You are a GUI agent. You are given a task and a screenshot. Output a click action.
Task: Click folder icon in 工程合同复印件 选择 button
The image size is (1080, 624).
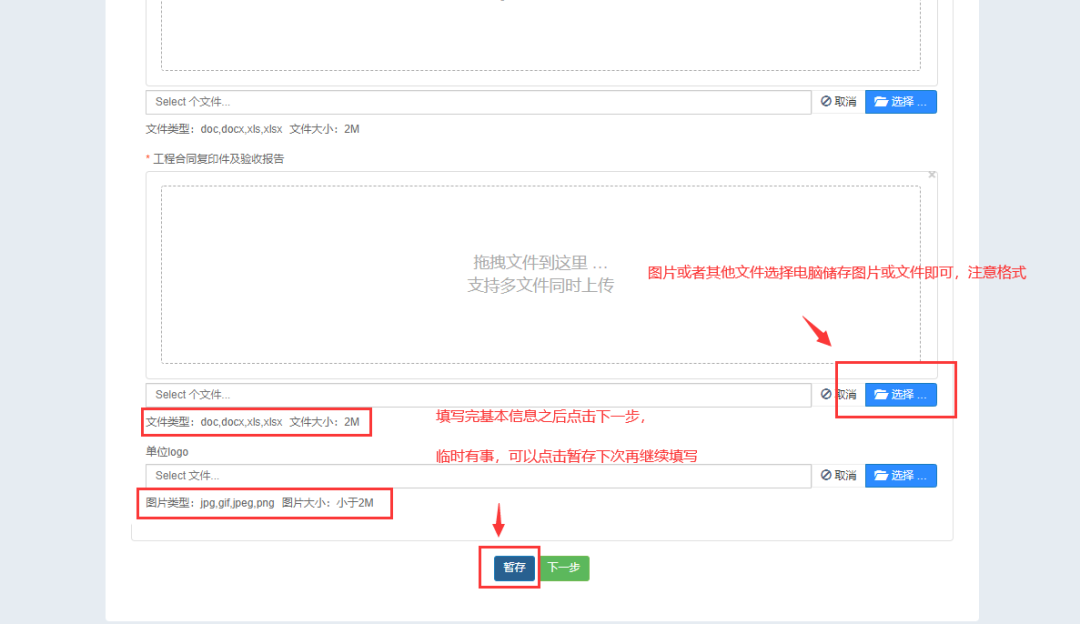881,395
